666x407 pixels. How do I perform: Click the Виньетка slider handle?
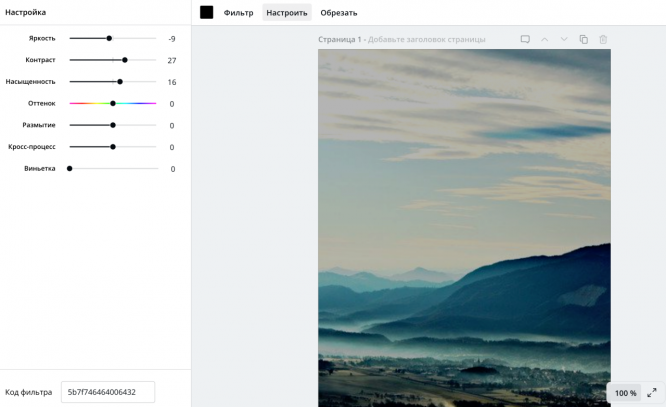(x=70, y=168)
